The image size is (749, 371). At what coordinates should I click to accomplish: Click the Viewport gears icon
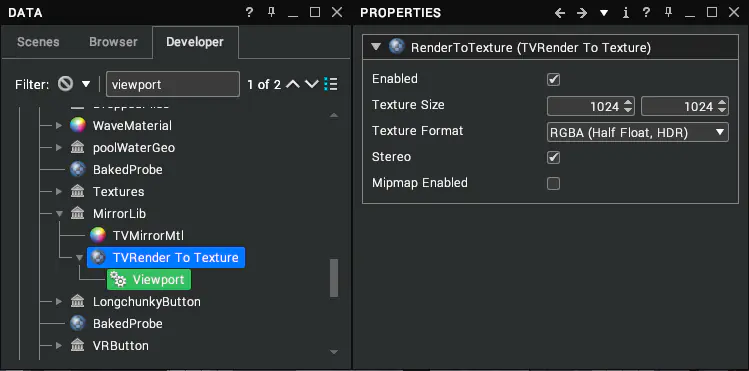point(118,280)
